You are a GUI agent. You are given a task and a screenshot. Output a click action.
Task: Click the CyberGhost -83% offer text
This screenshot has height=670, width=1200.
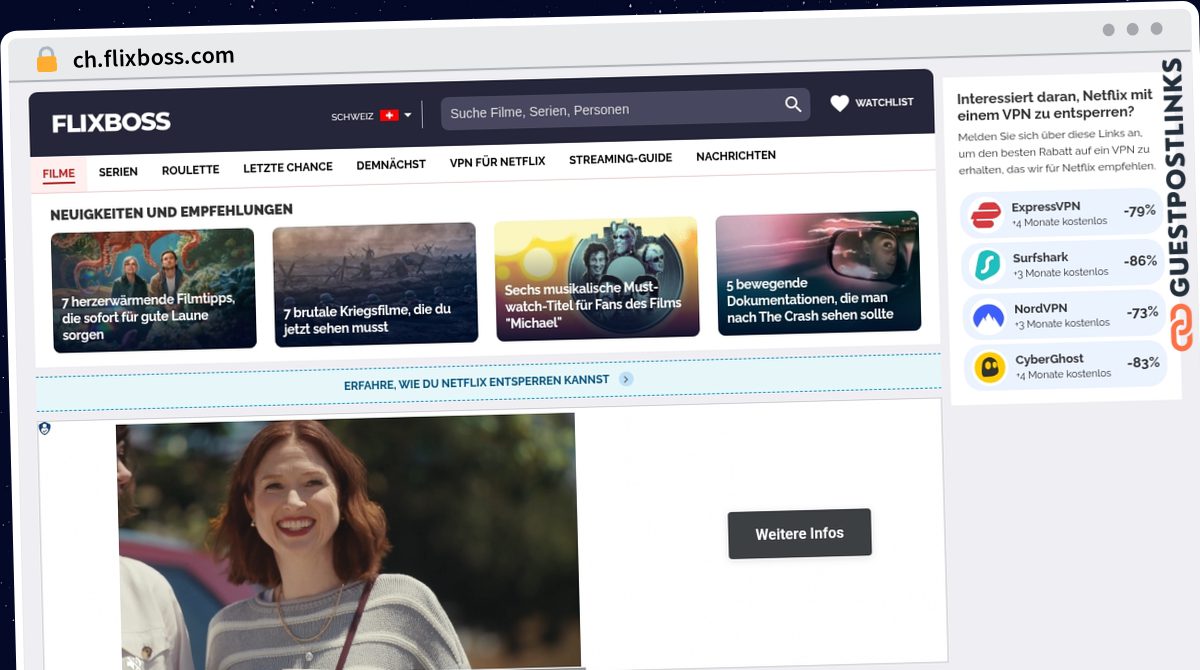pos(1143,363)
